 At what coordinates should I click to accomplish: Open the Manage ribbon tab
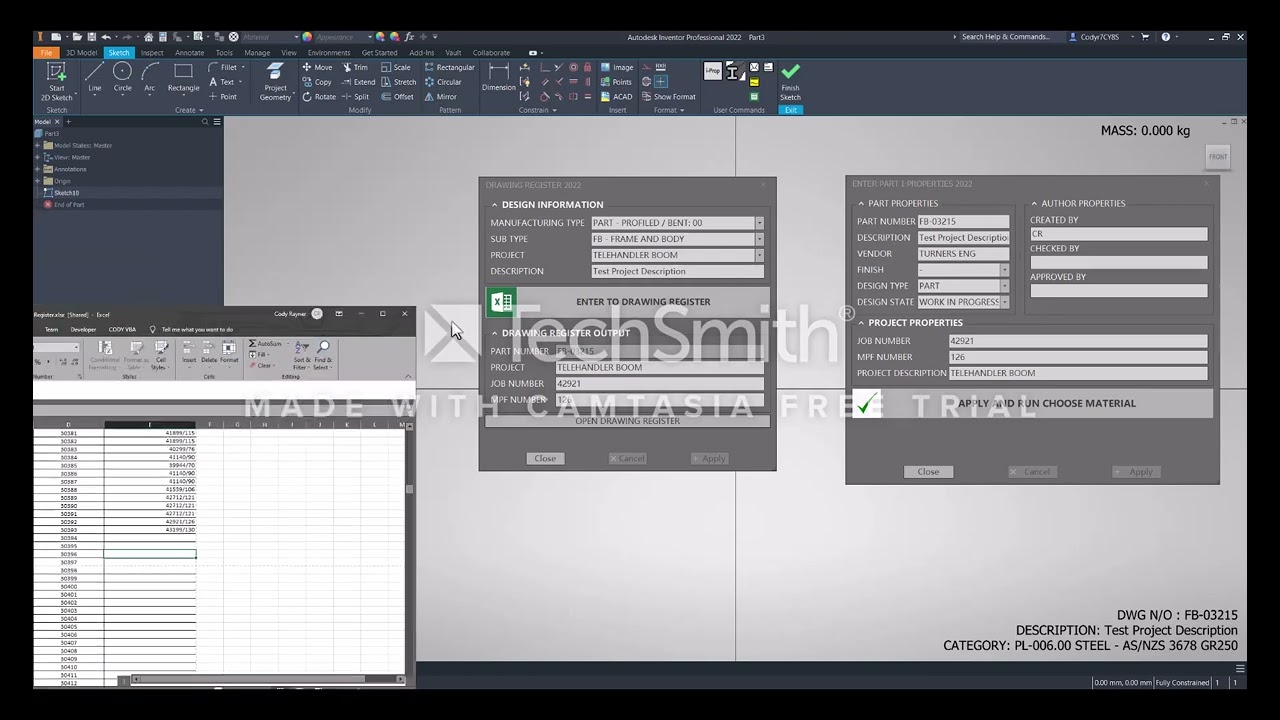point(257,53)
